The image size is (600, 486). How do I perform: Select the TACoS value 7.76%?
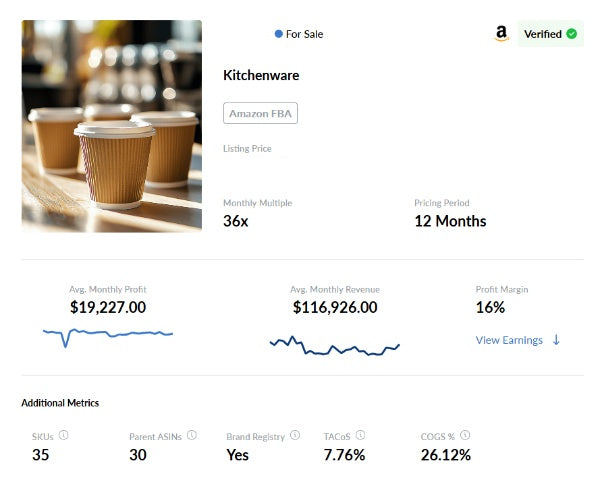[344, 455]
